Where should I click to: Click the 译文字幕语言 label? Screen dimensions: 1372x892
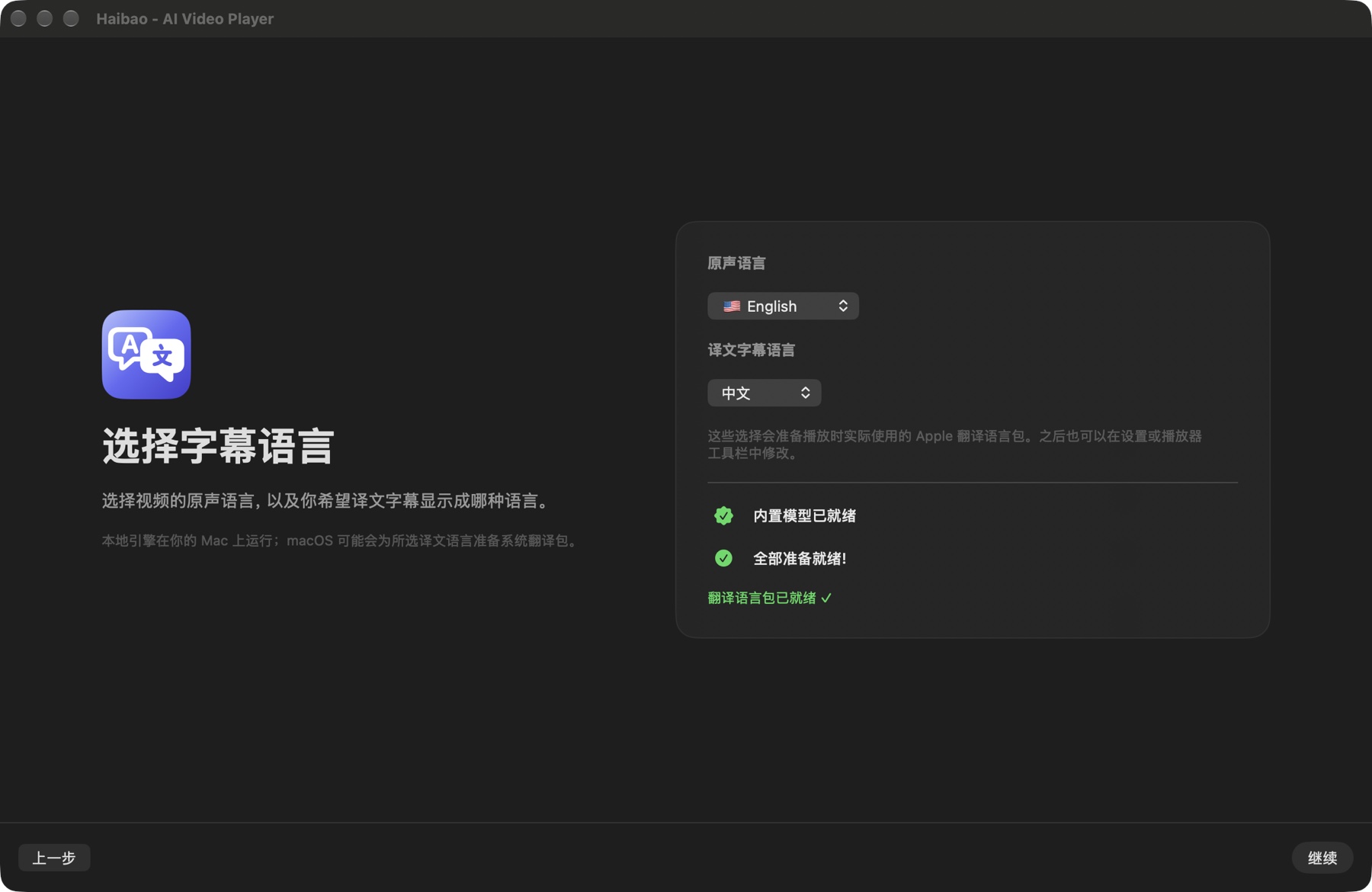[751, 351]
